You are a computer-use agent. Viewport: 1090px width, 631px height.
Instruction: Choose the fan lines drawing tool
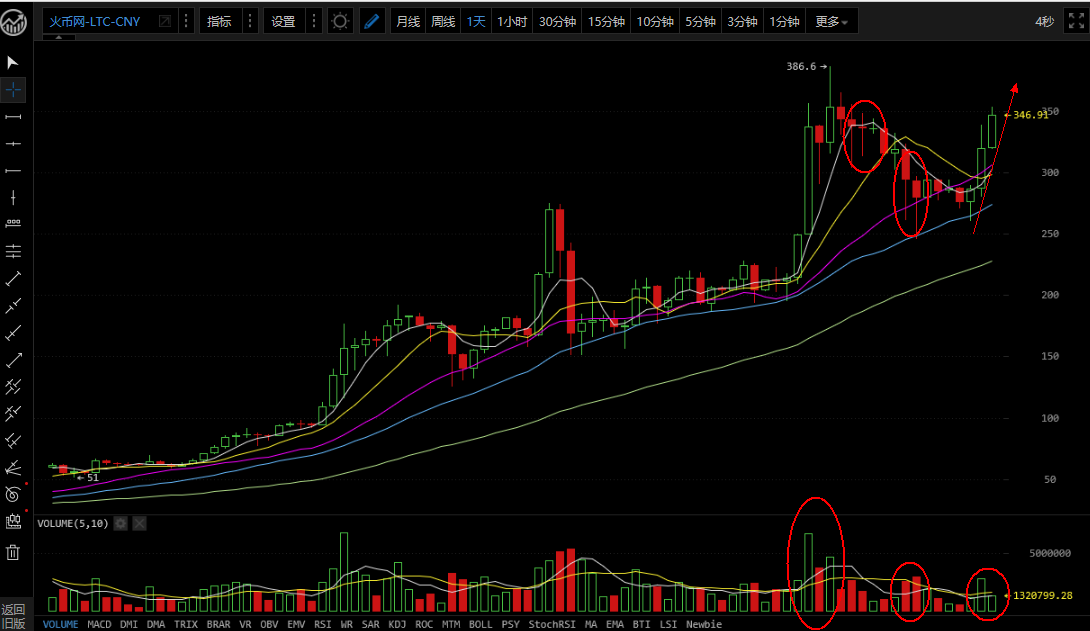pyautogui.click(x=13, y=468)
